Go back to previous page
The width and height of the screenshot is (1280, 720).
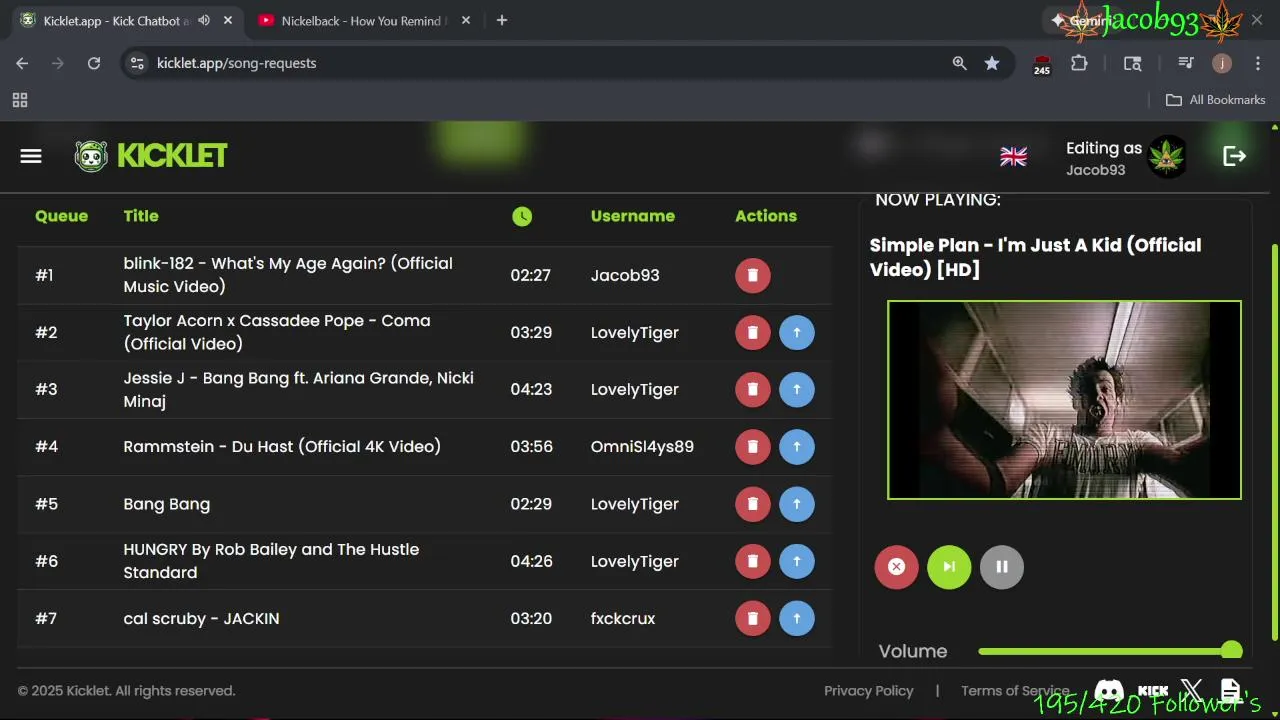pos(22,63)
